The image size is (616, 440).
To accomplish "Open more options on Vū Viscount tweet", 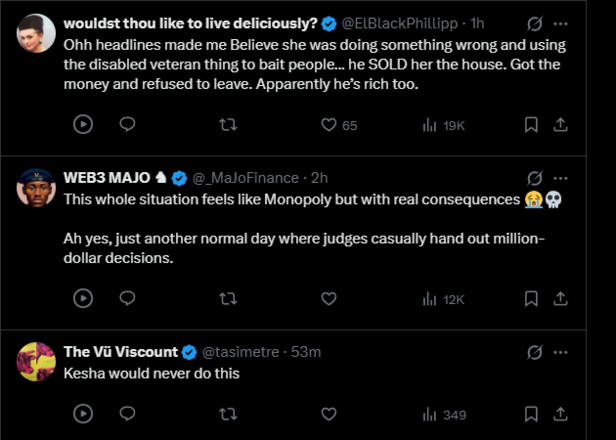I will [x=563, y=351].
